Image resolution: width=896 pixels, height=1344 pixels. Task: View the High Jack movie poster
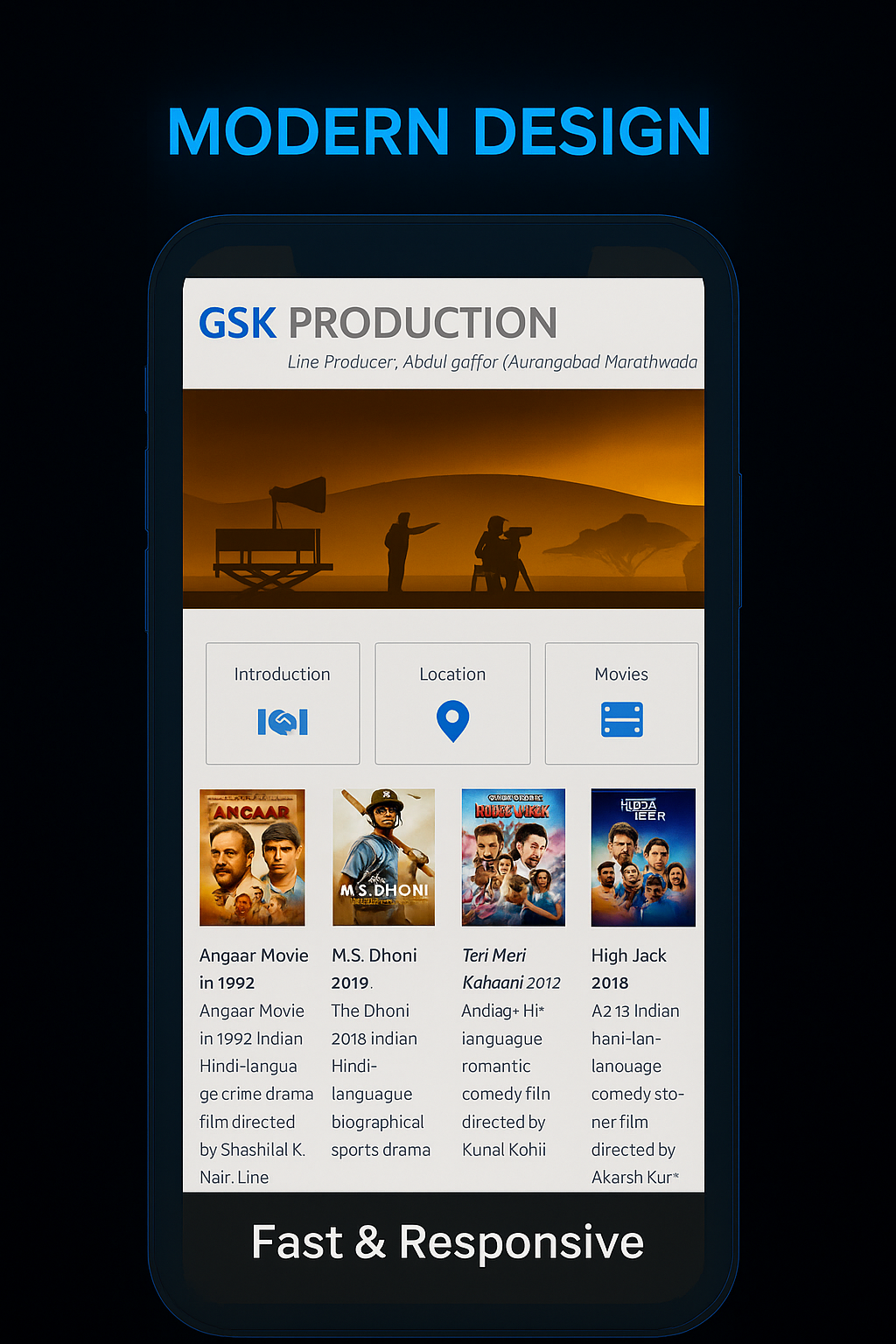(643, 857)
